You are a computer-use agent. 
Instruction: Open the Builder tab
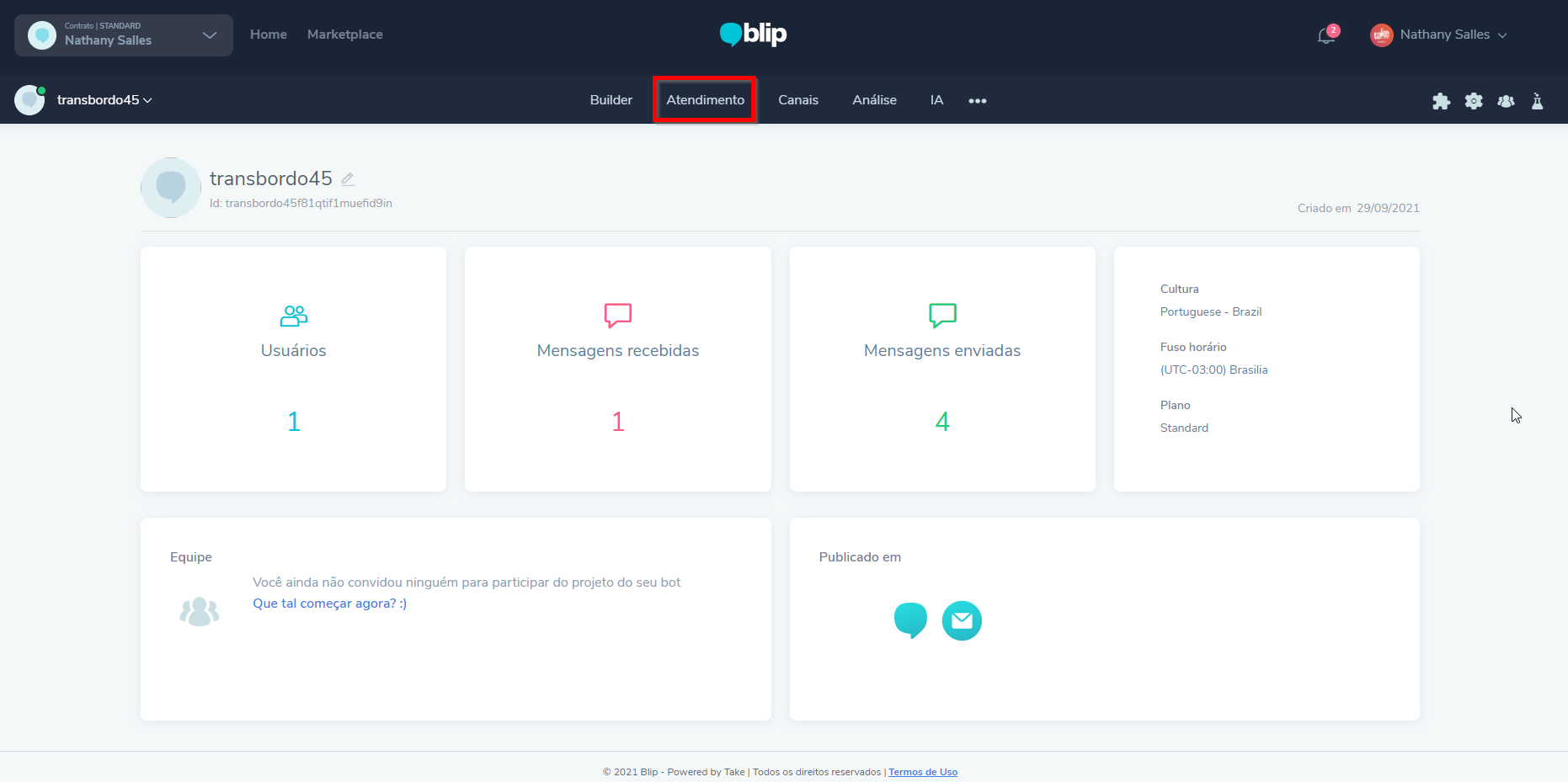611,100
